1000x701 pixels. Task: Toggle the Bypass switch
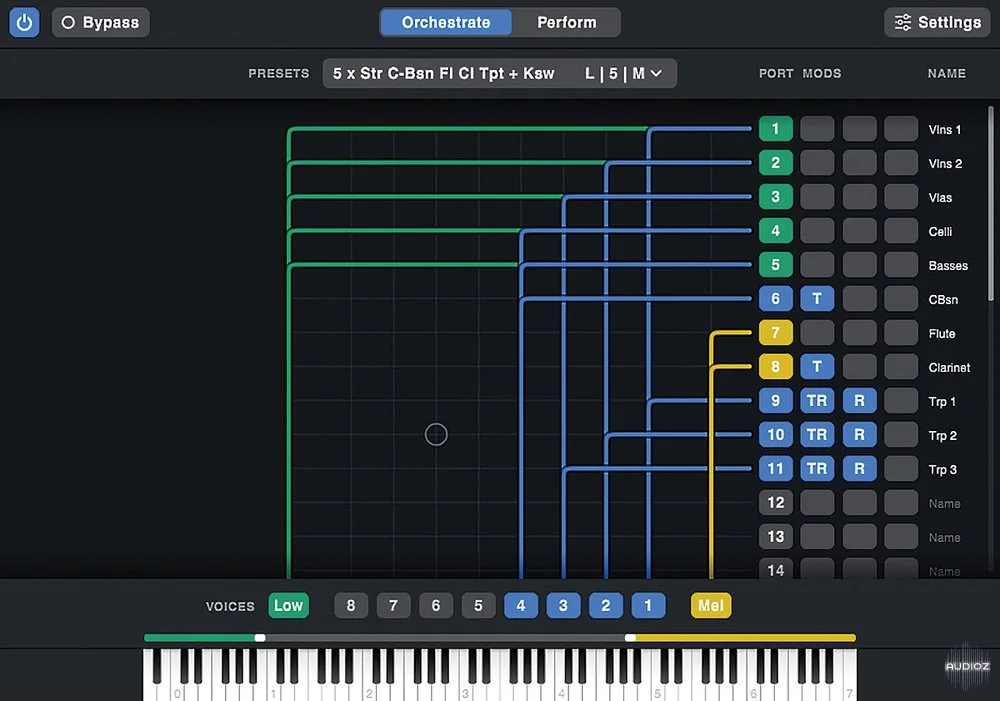[101, 22]
